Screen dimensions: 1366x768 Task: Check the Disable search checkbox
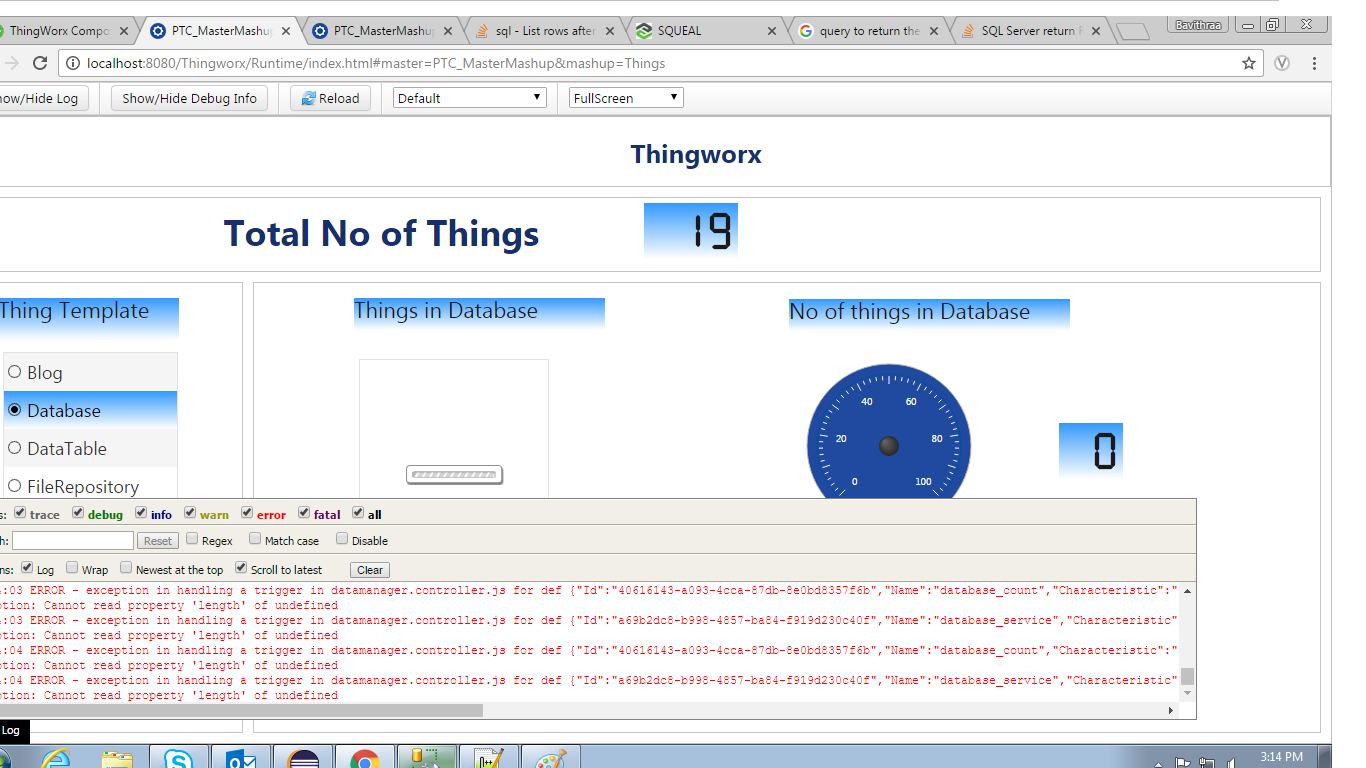click(342, 539)
